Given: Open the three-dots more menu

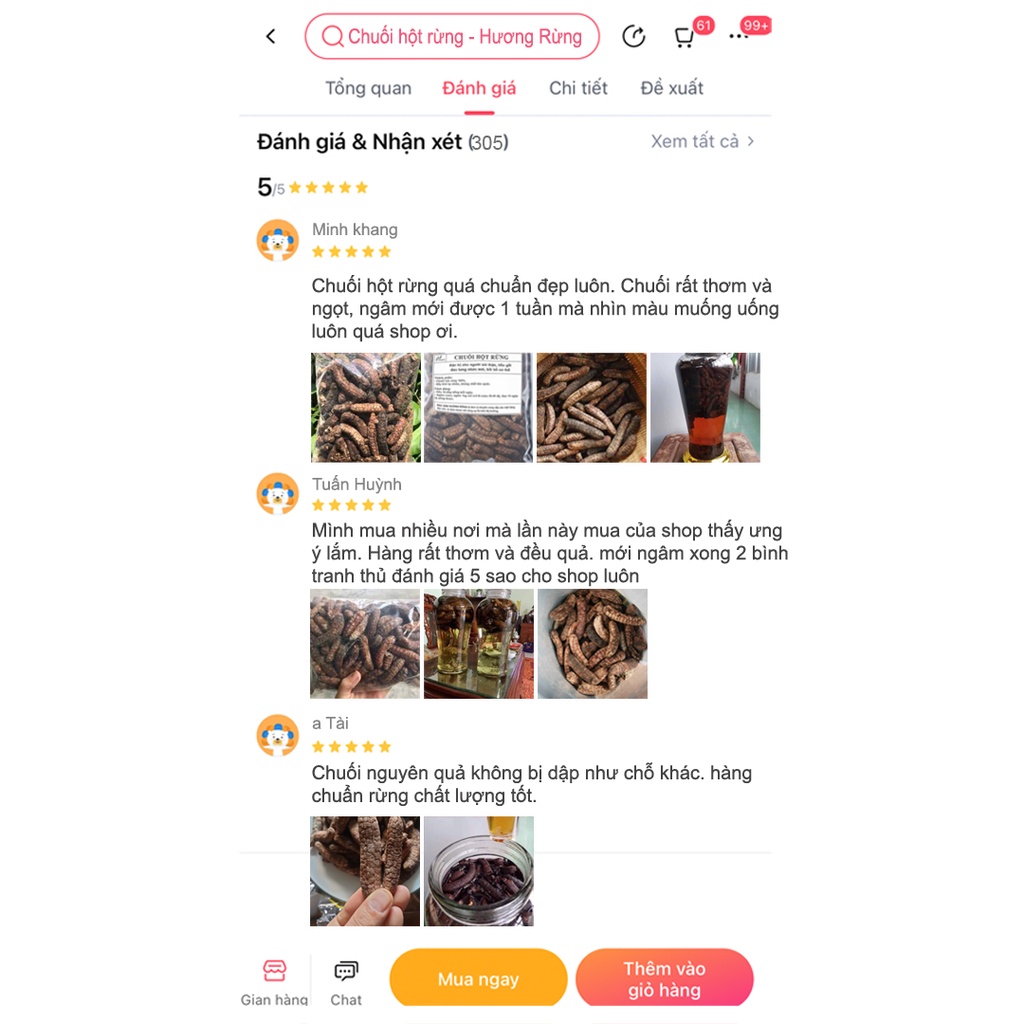Looking at the screenshot, I should (739, 37).
